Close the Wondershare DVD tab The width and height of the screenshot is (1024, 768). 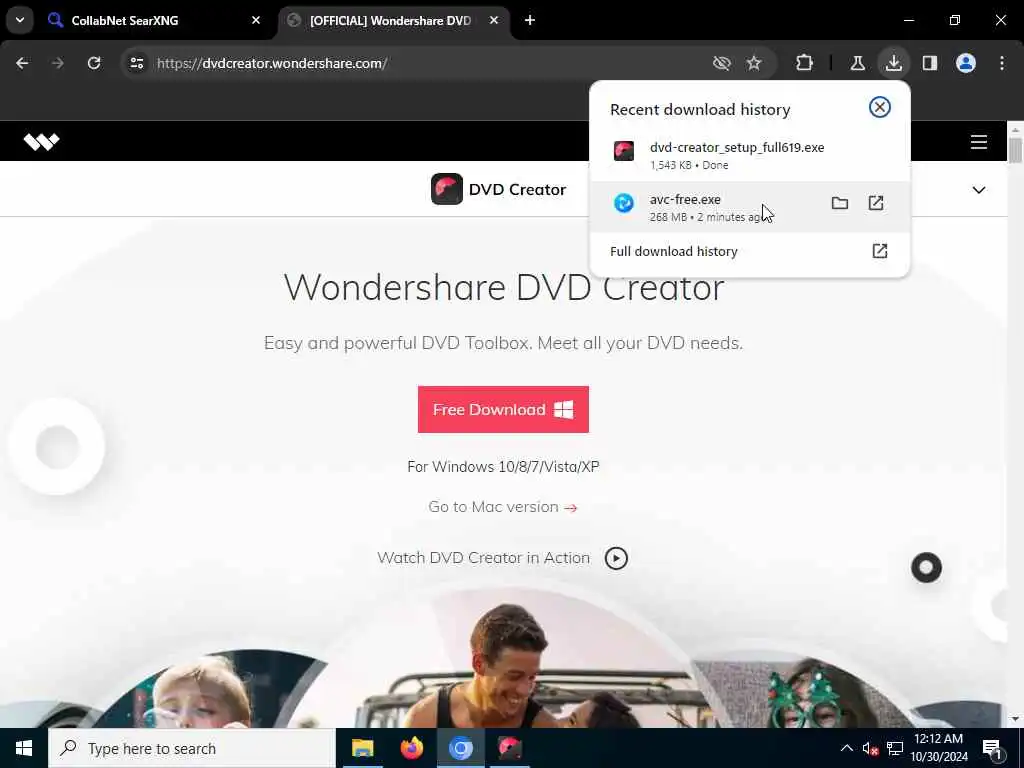494,20
